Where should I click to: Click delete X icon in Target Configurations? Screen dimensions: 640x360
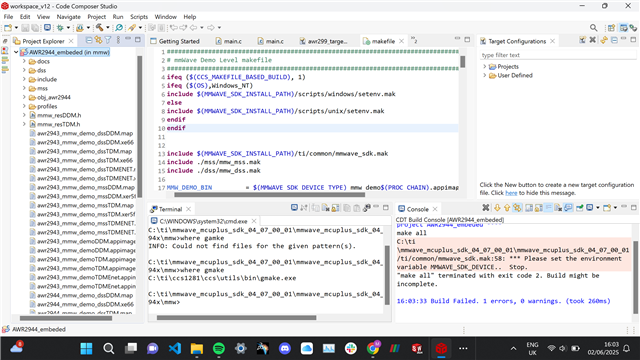593,40
